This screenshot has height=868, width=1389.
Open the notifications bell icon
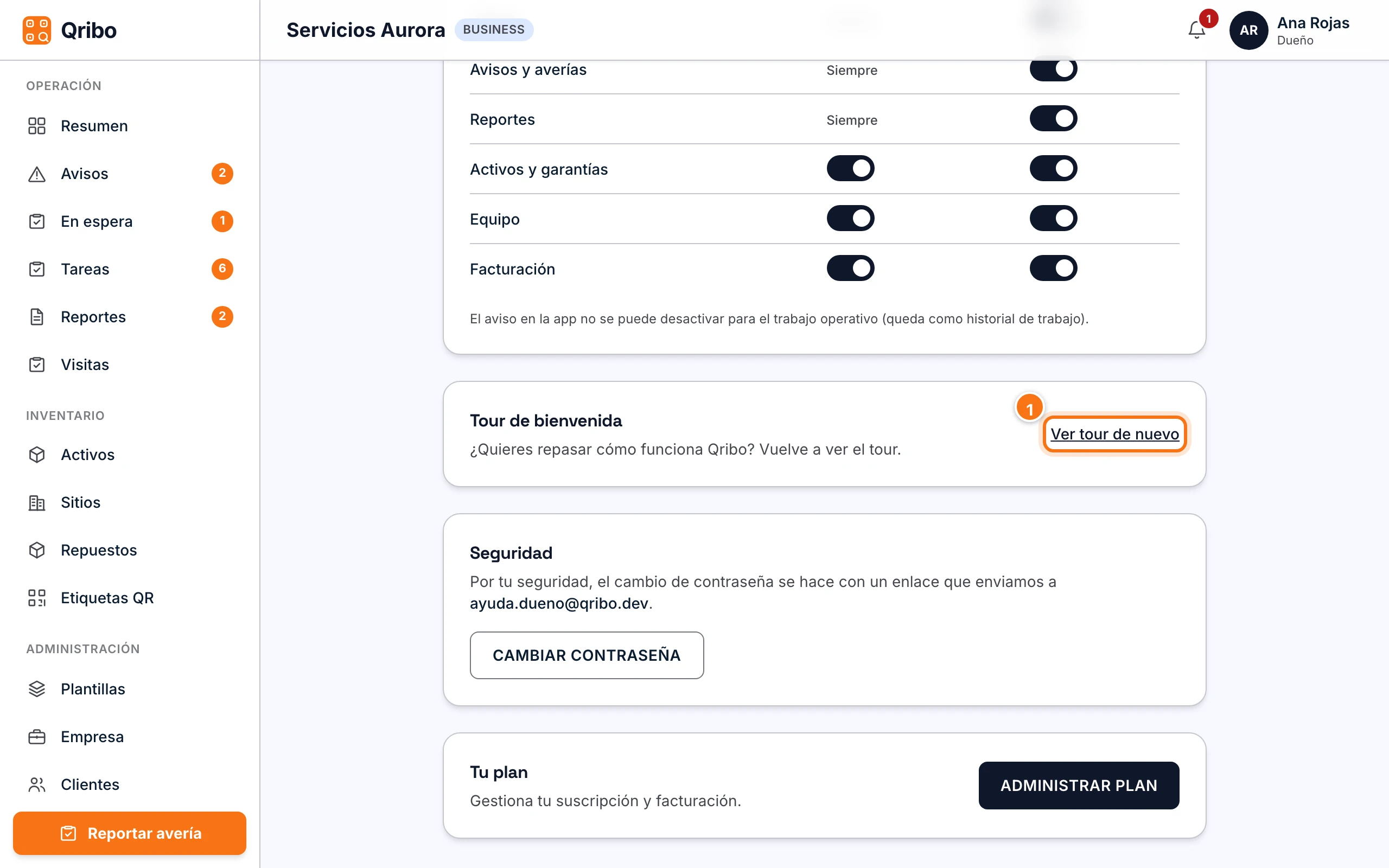[x=1196, y=30]
